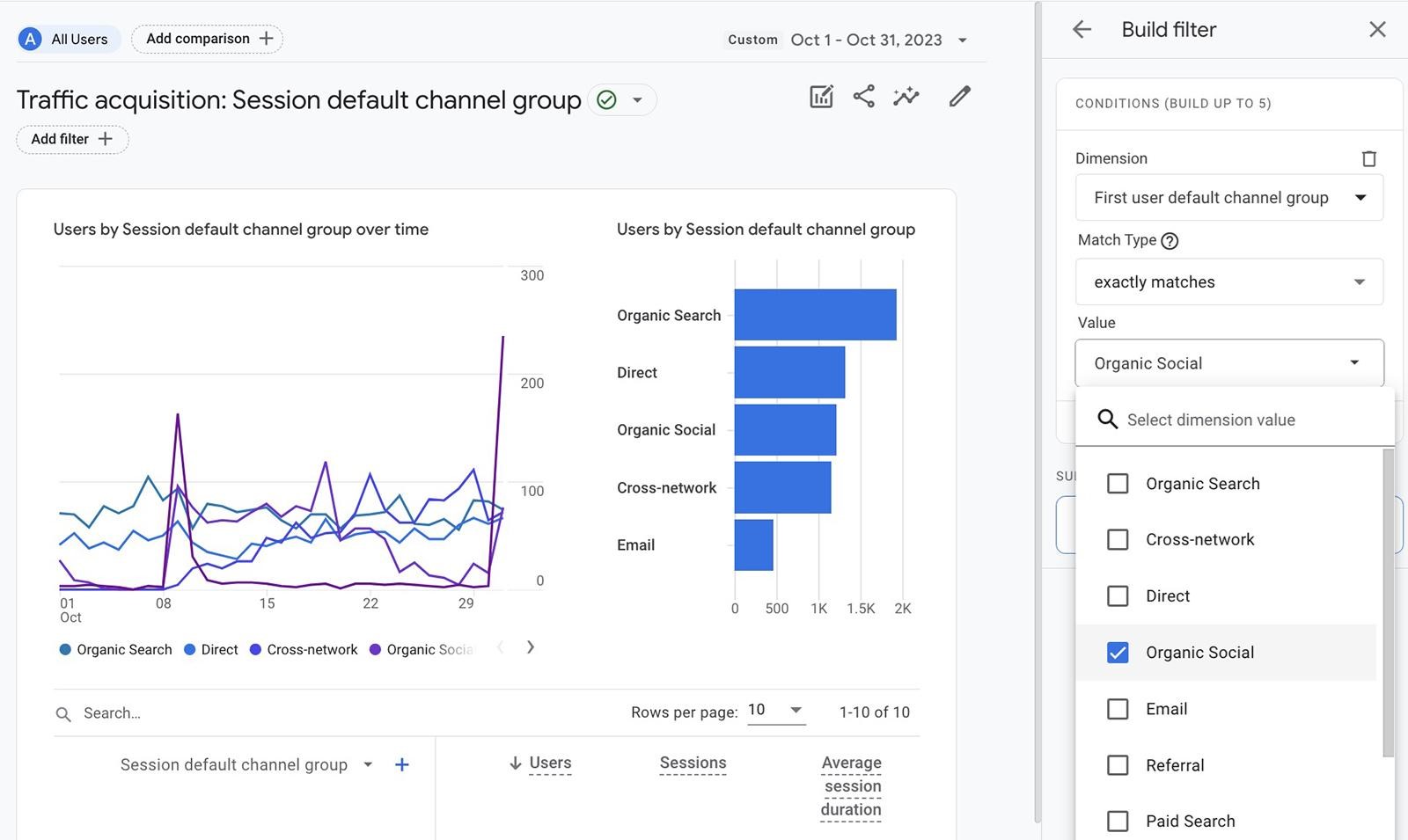Click 'Users by Session default channel group over time'
This screenshot has width=1408, height=840.
241,230
